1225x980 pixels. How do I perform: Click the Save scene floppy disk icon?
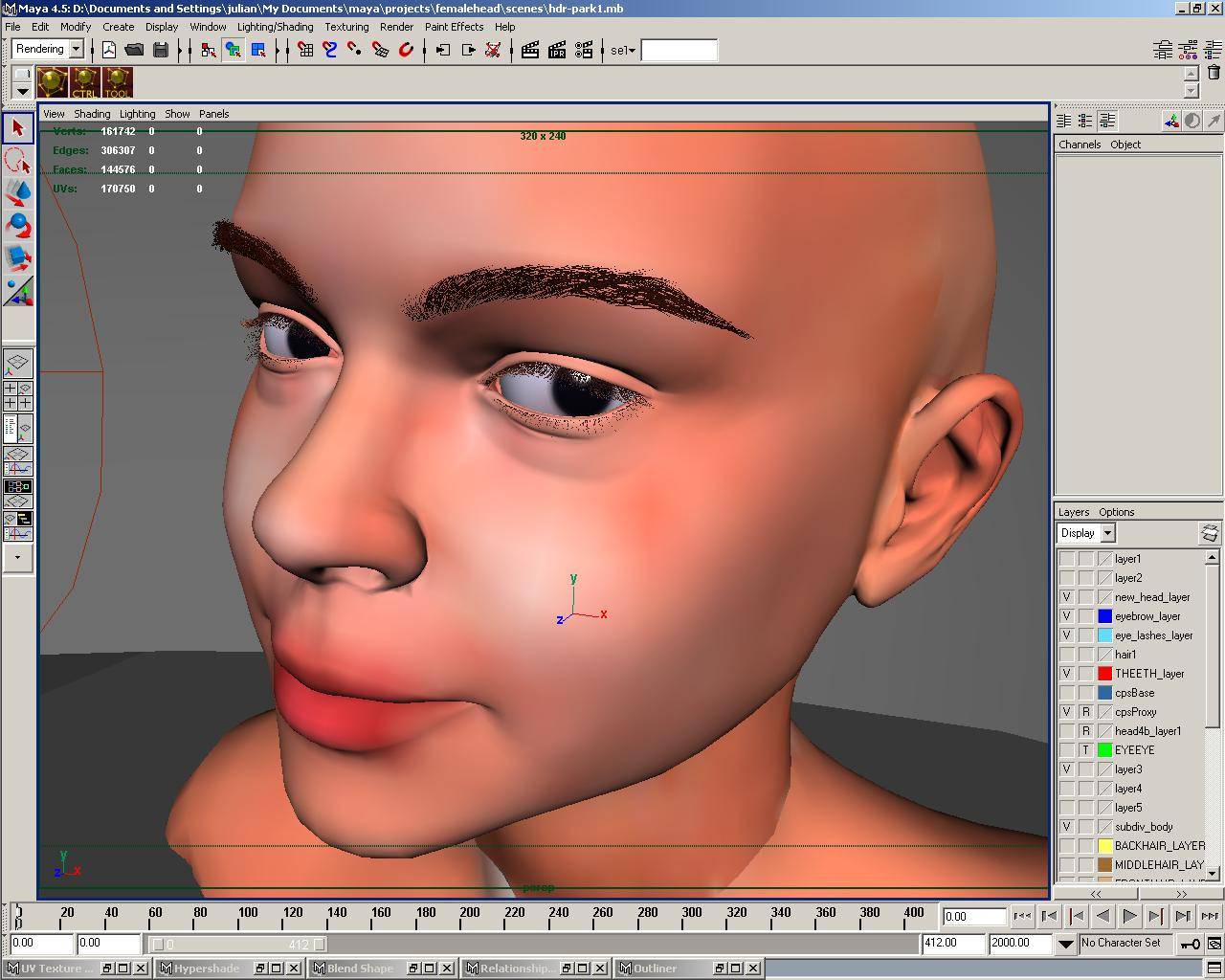coord(161,50)
